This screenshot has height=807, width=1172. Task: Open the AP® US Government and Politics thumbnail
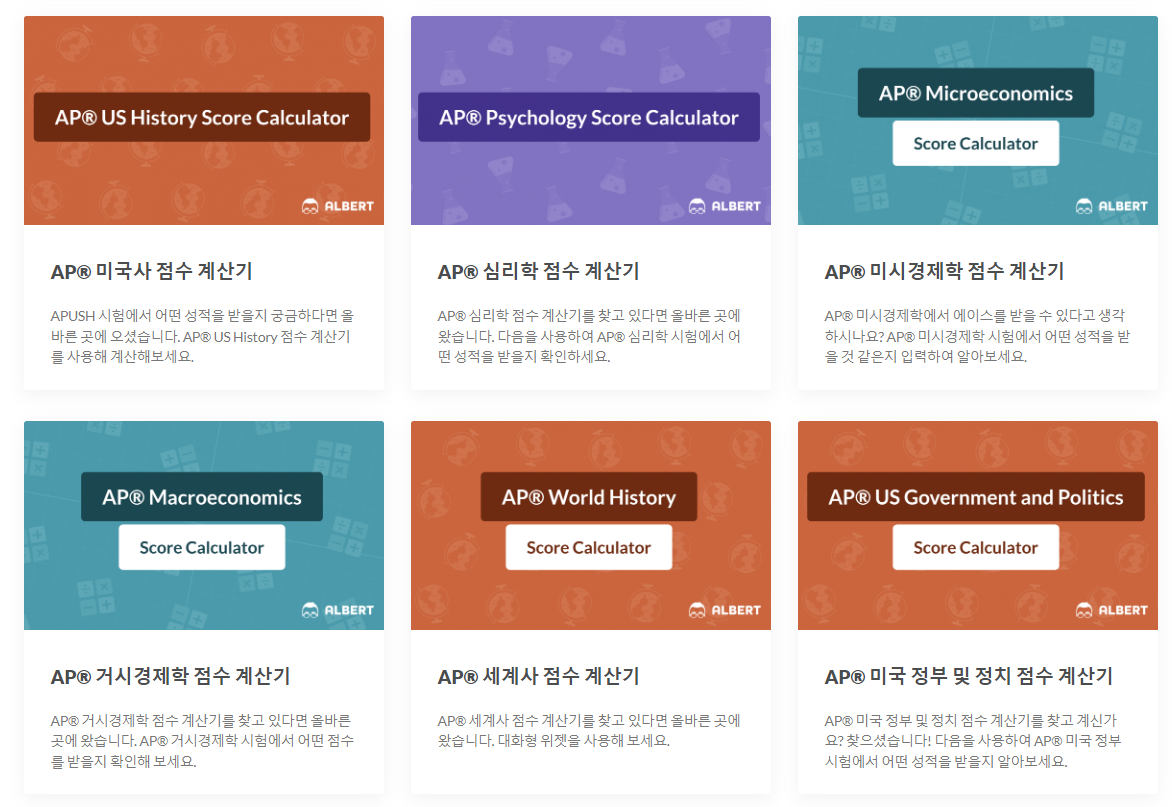978,525
